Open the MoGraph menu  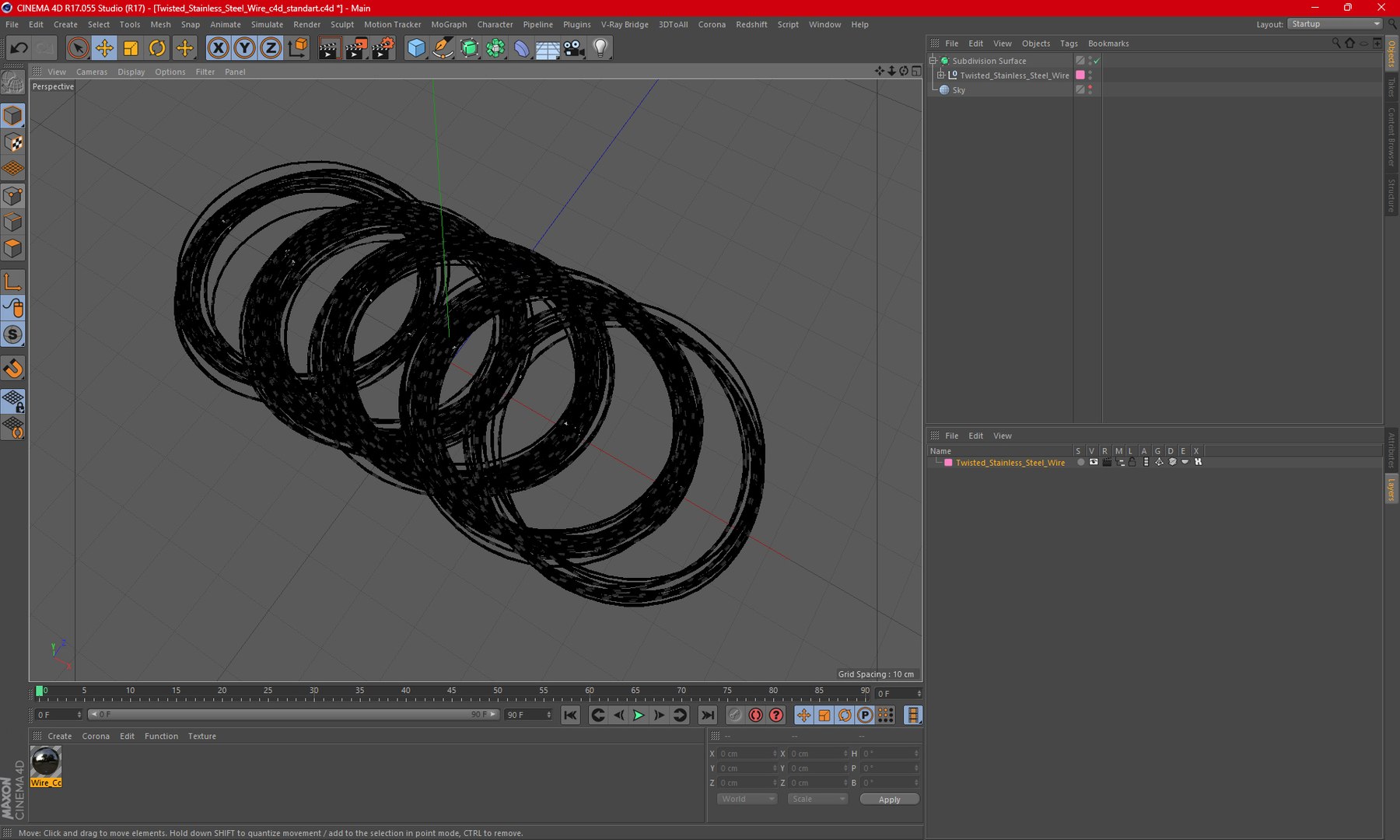tap(449, 24)
